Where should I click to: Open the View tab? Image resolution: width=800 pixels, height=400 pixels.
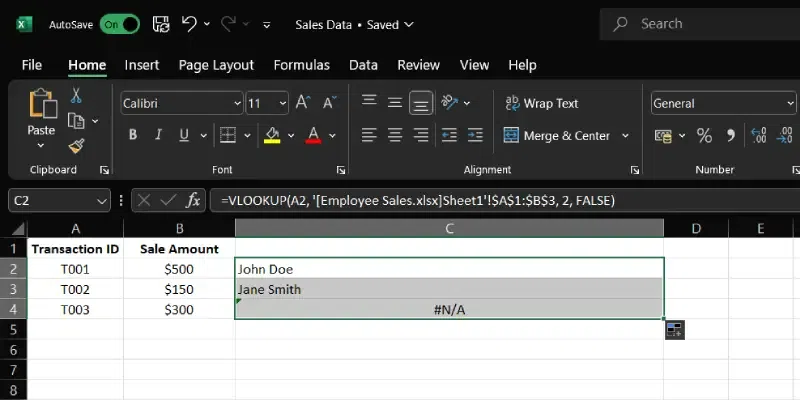pyautogui.click(x=474, y=65)
